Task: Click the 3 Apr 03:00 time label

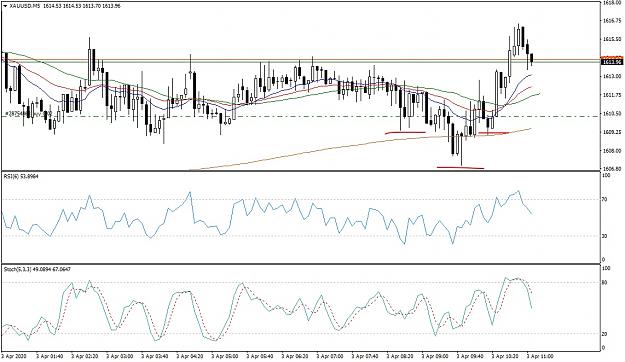Action: click(119, 355)
